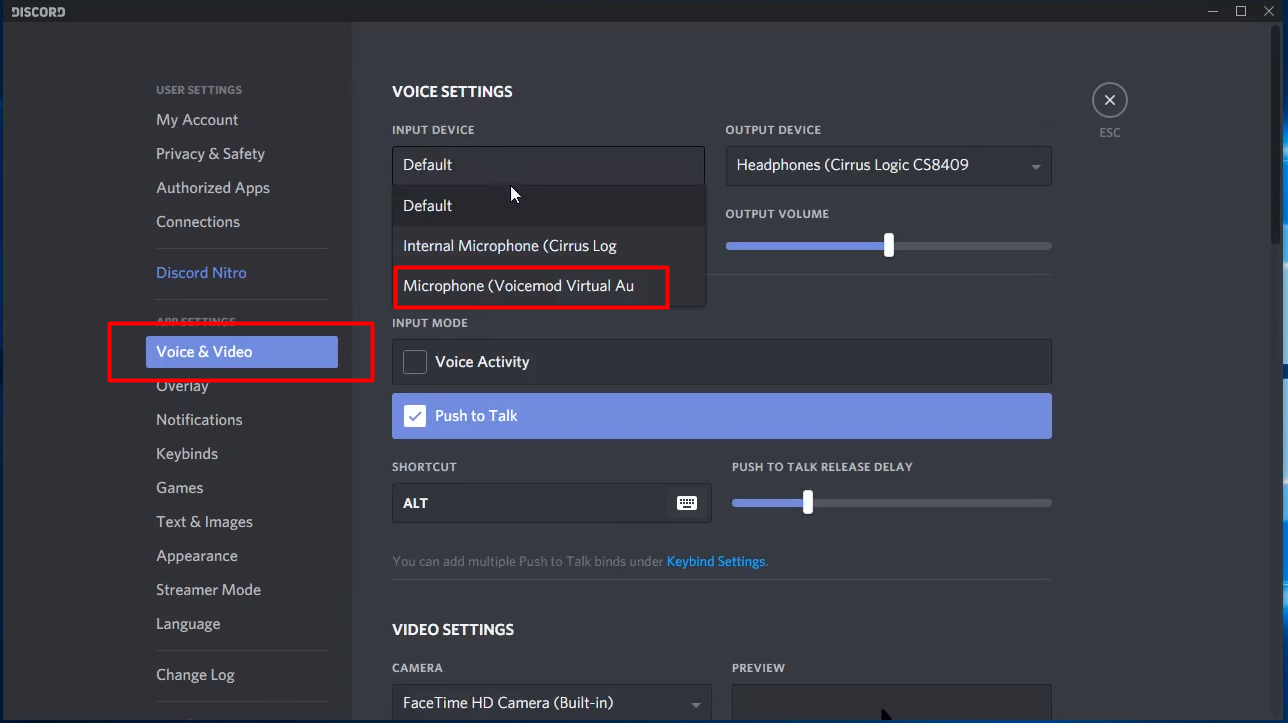This screenshot has width=1288, height=723.
Task: Open Notifications settings
Action: 199,420
